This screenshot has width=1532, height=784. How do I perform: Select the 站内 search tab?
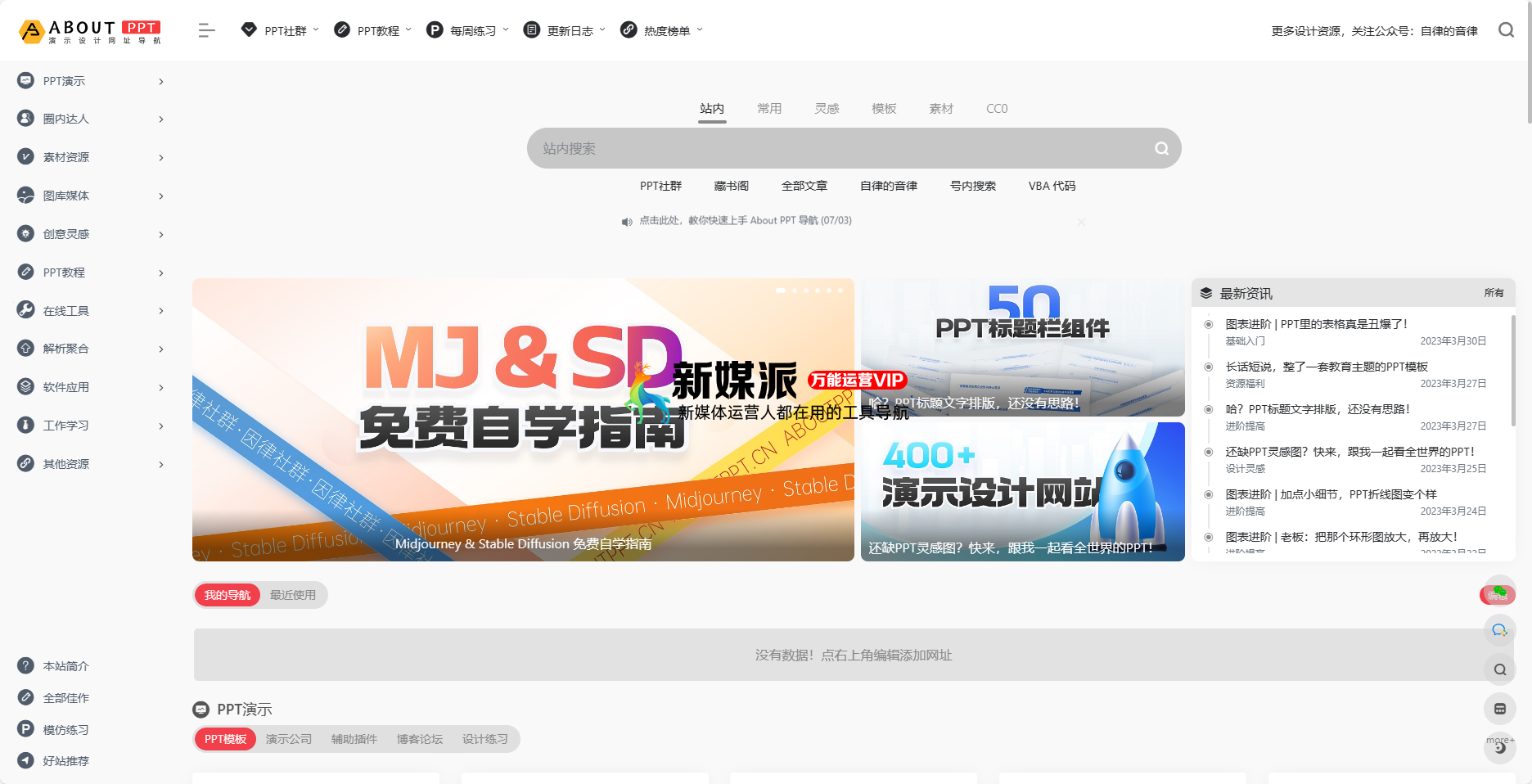(712, 108)
